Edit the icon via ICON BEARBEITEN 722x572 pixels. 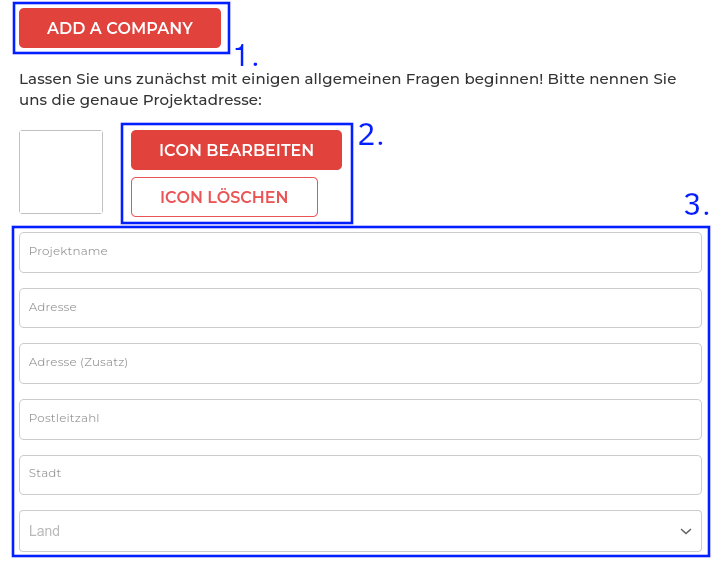236,150
